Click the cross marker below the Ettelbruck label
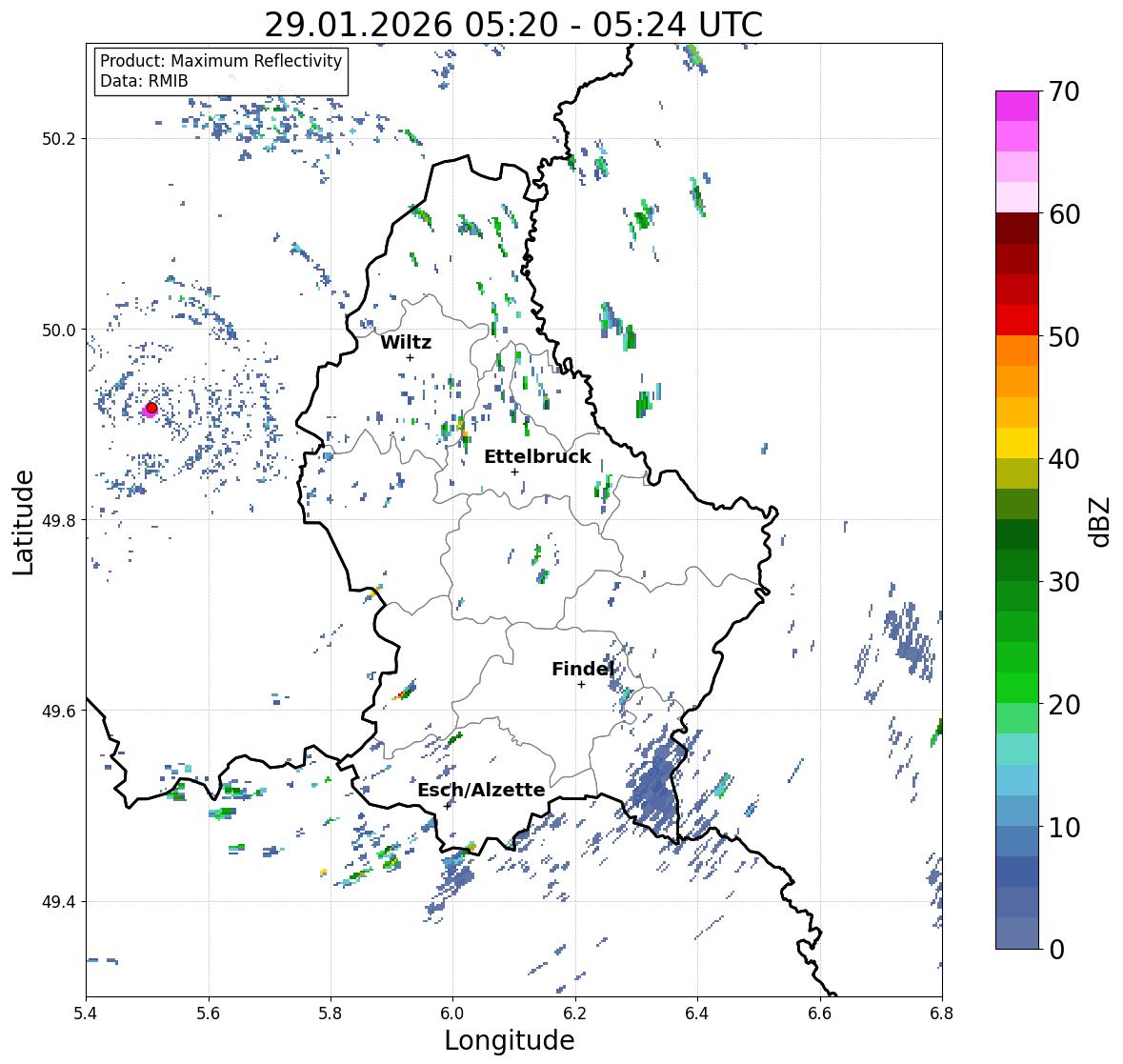 pyautogui.click(x=514, y=472)
